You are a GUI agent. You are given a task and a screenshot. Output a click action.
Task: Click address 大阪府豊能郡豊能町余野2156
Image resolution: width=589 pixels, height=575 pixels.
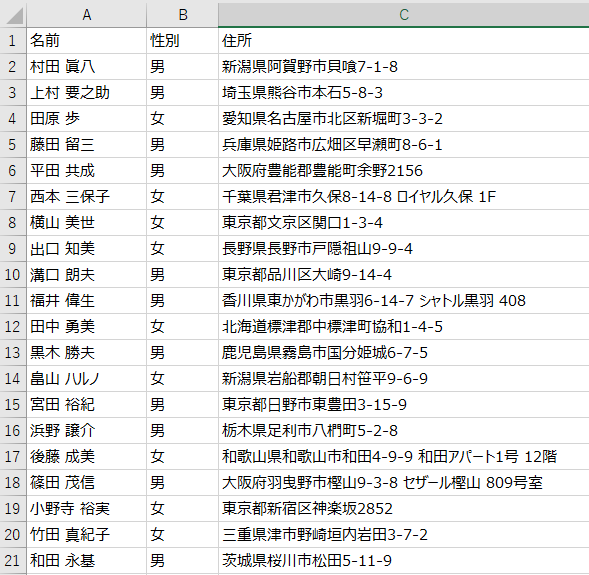tap(404, 171)
